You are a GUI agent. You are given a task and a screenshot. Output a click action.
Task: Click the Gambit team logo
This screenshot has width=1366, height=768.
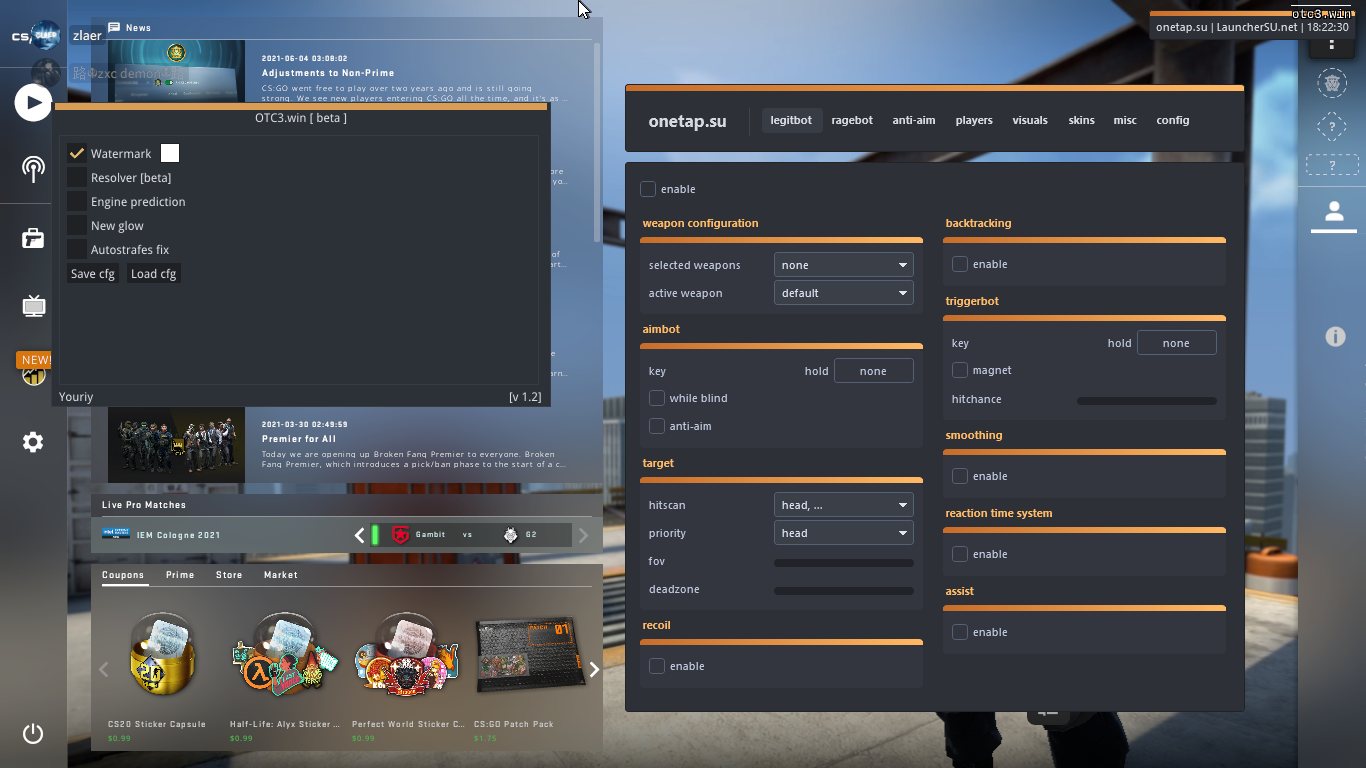point(401,535)
